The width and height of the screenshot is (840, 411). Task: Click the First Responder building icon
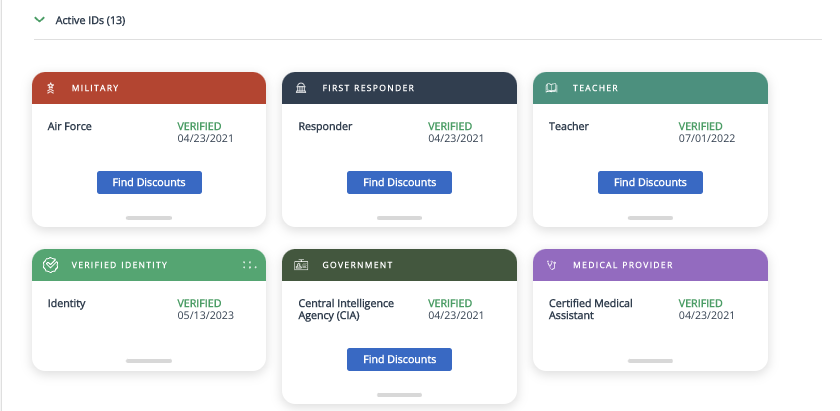point(301,88)
